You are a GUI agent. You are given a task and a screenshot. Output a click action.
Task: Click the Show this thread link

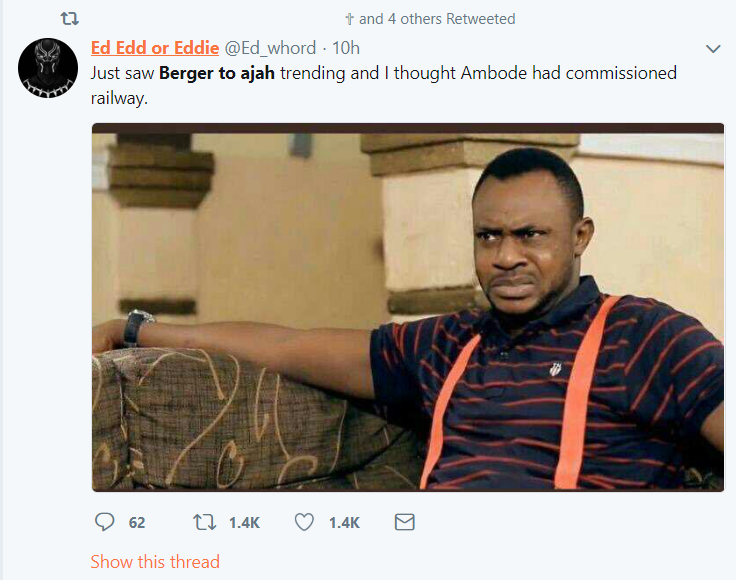tap(155, 562)
